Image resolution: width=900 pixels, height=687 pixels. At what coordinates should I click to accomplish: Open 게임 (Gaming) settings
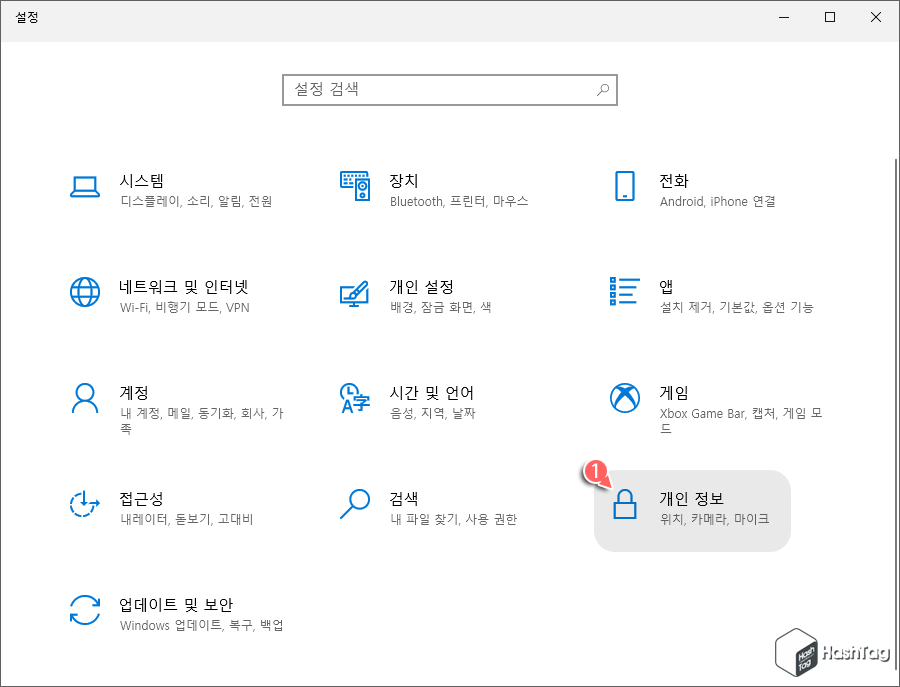690,402
